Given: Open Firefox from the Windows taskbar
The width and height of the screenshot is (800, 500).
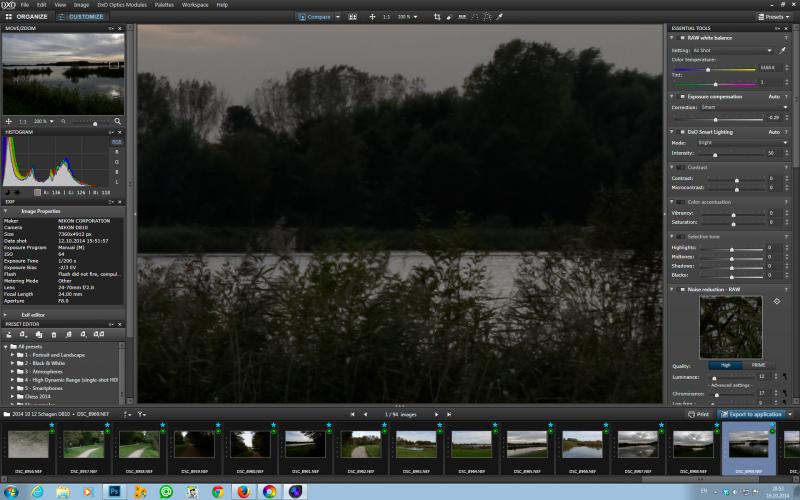Looking at the screenshot, I should 243,492.
